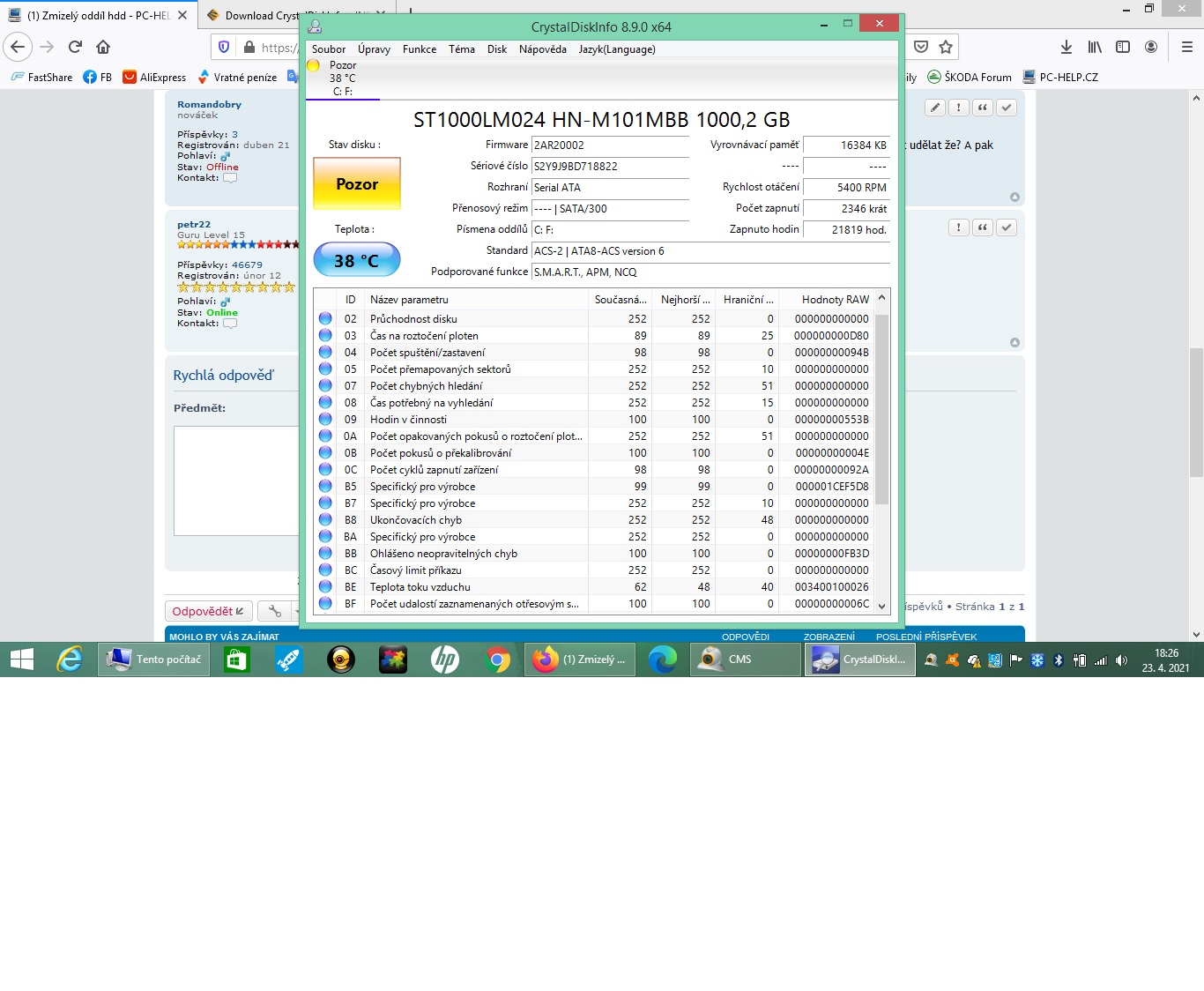The image size is (1204, 991).
Task: Open the FastShare bookmark
Action: point(41,78)
